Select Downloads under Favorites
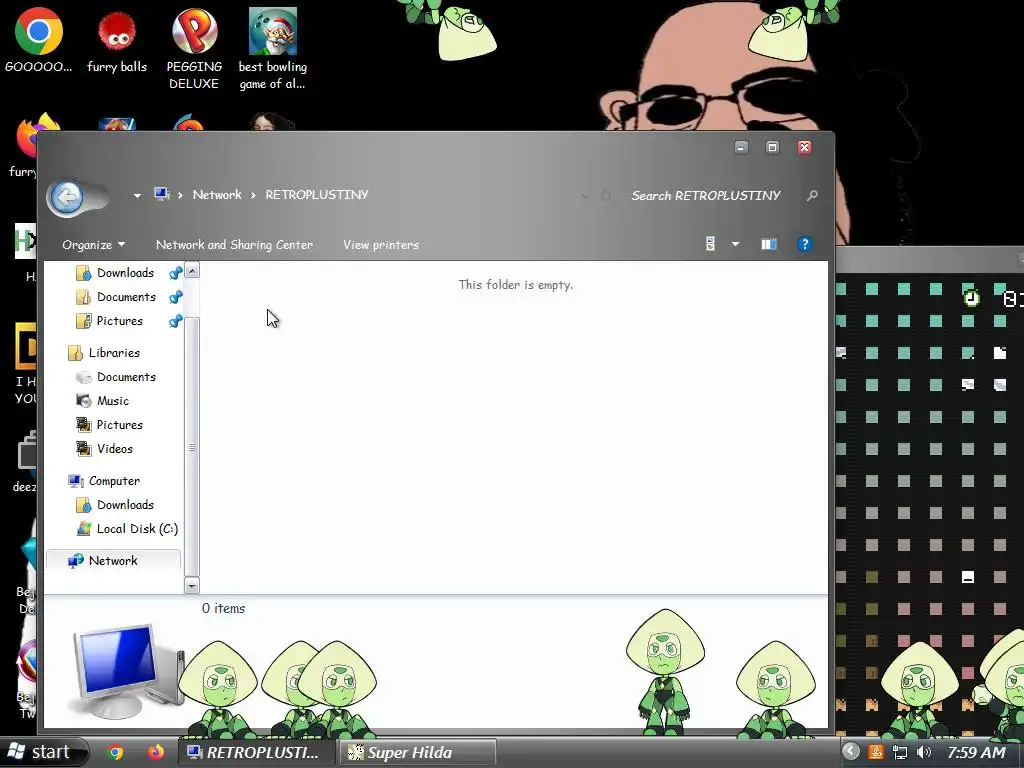The height and width of the screenshot is (768, 1024). click(125, 273)
